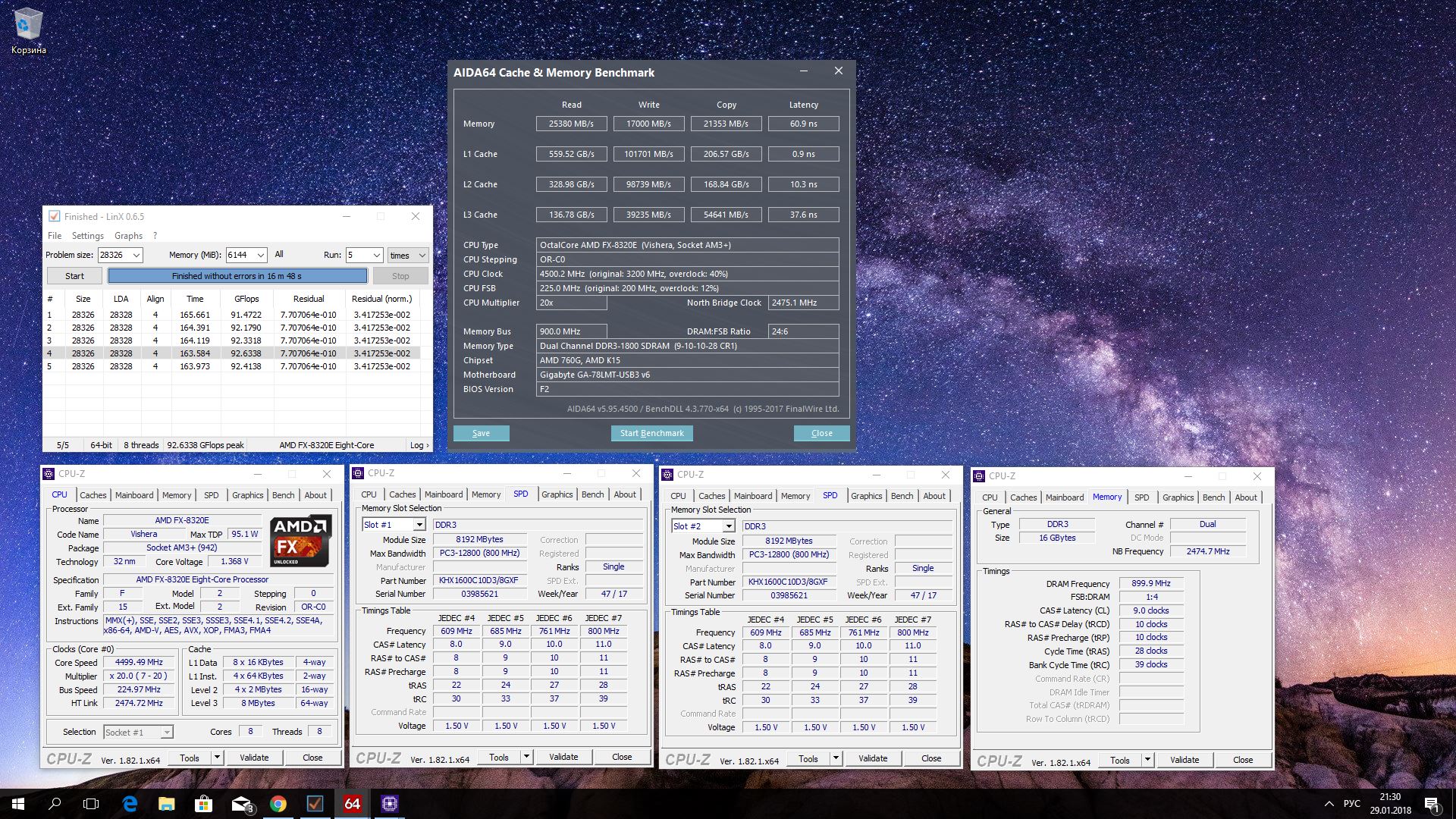Image resolution: width=1456 pixels, height=819 pixels.
Task: Open the Mail app in taskbar
Action: pos(241,804)
